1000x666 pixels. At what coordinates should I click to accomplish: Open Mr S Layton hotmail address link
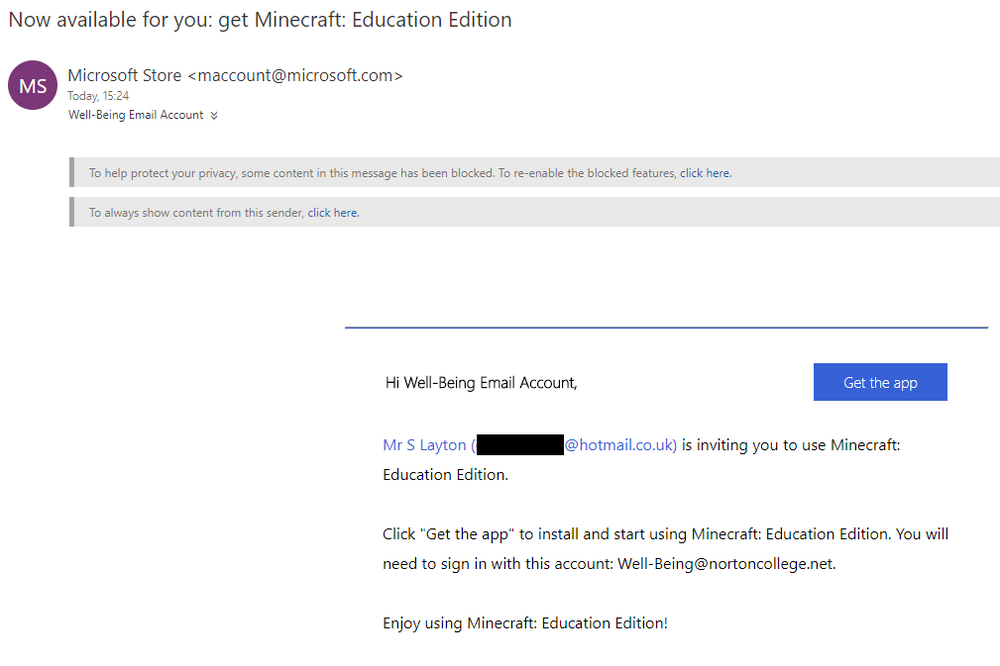point(530,445)
